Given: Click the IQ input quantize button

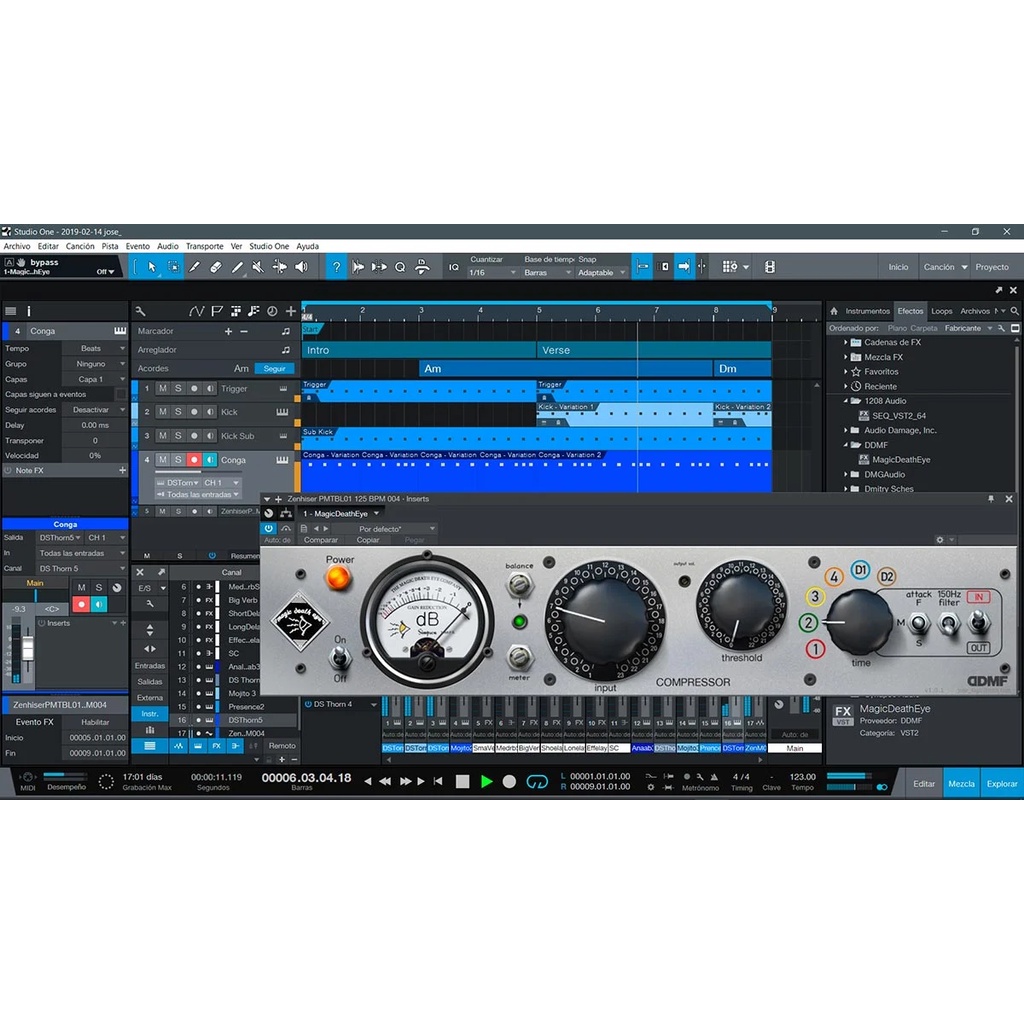Looking at the screenshot, I should click(x=454, y=267).
